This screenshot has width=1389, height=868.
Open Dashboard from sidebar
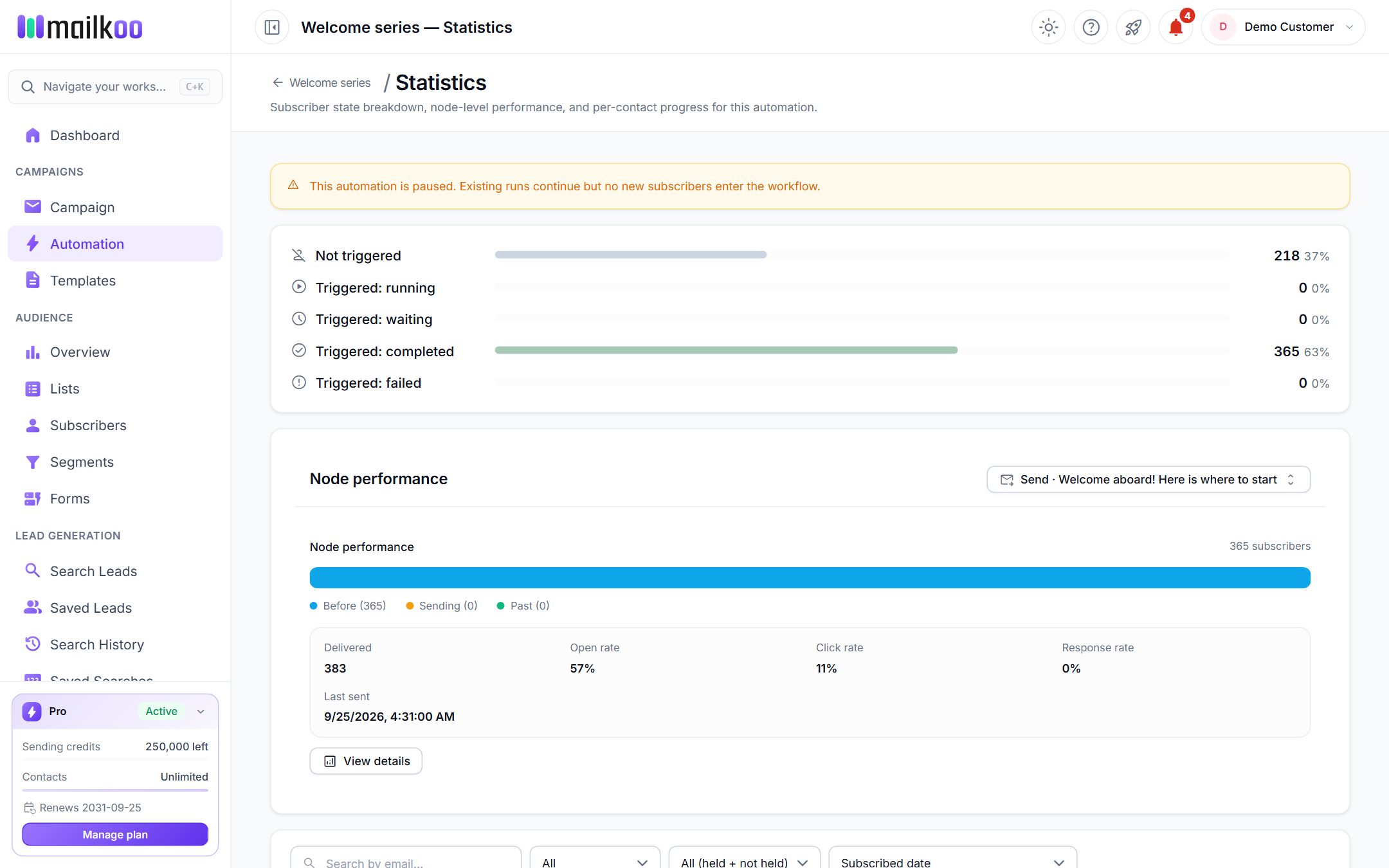115,135
